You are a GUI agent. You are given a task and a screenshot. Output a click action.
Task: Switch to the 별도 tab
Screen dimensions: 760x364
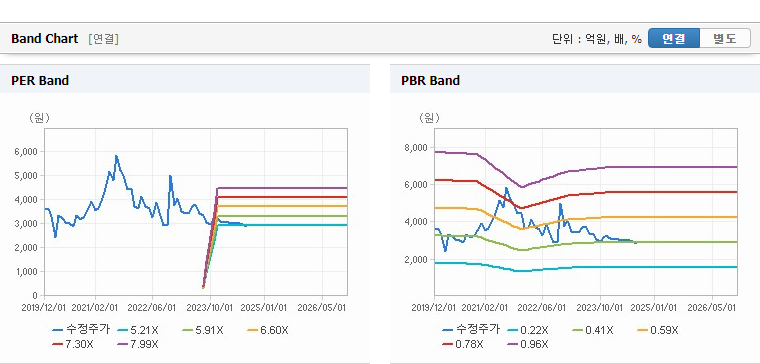[725, 38]
